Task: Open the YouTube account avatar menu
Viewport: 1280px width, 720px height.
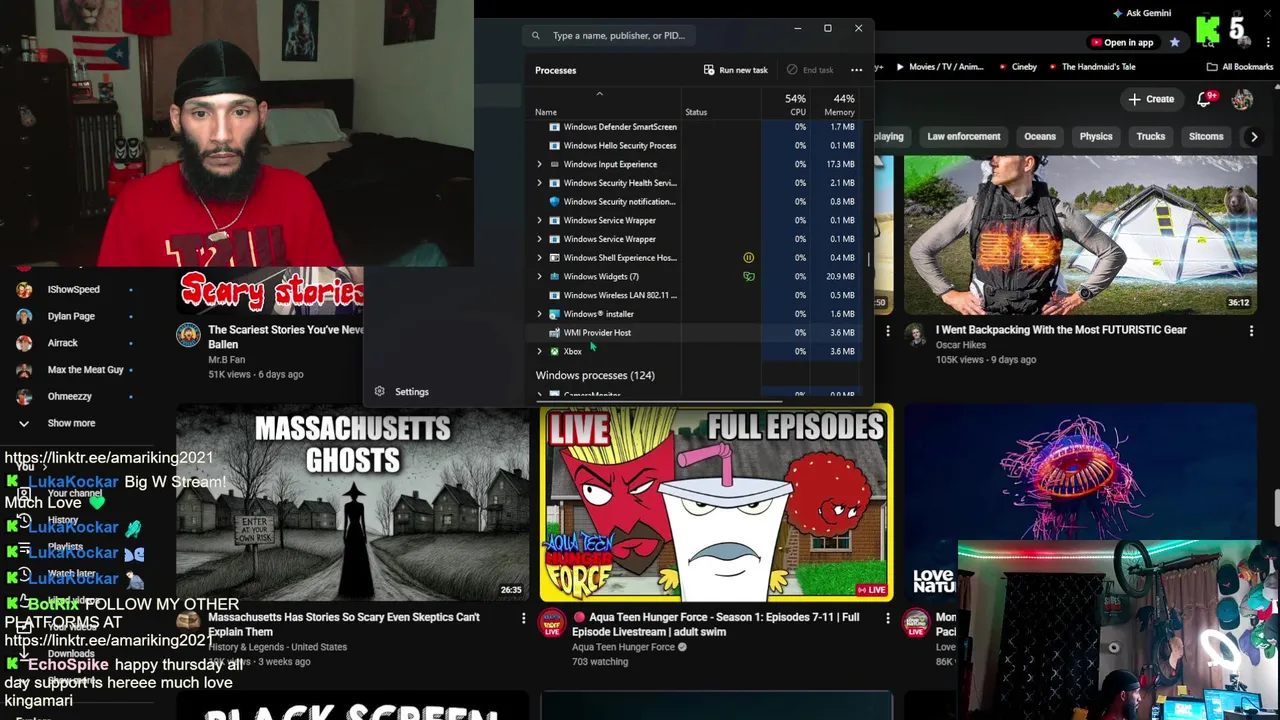Action: pyautogui.click(x=1242, y=99)
